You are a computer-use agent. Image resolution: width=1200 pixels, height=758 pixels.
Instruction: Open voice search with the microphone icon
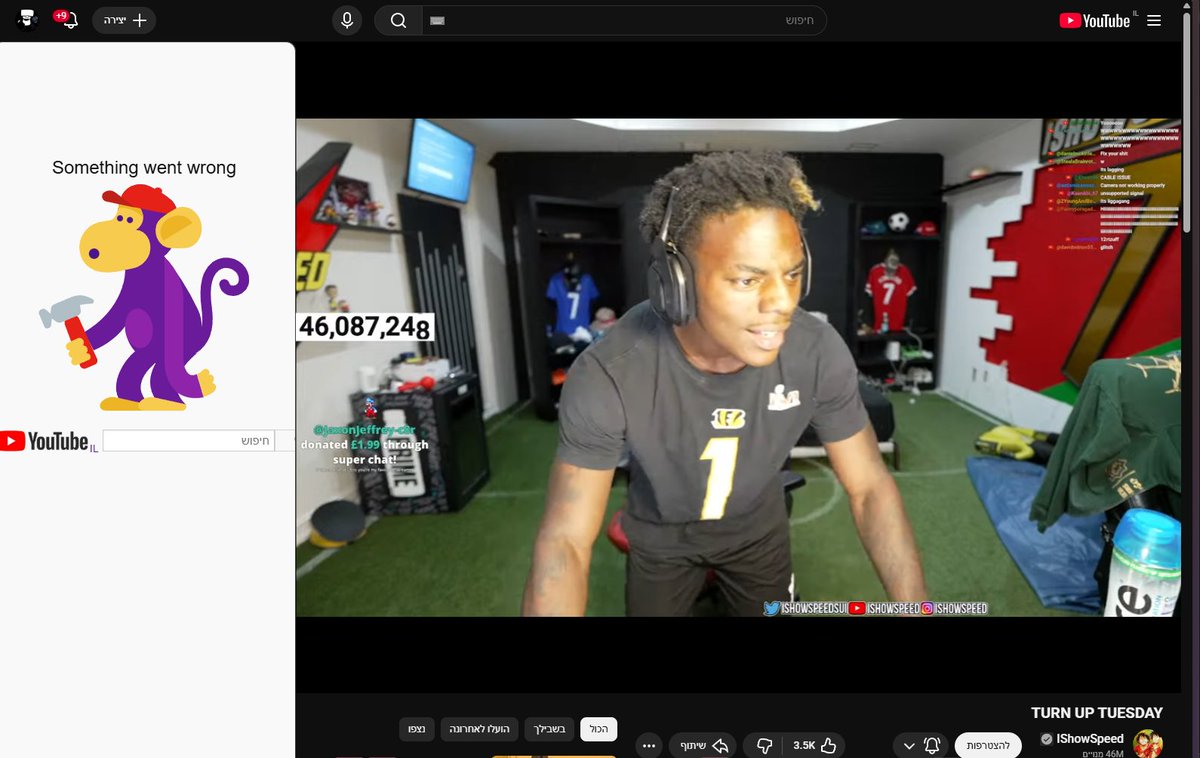(x=346, y=20)
